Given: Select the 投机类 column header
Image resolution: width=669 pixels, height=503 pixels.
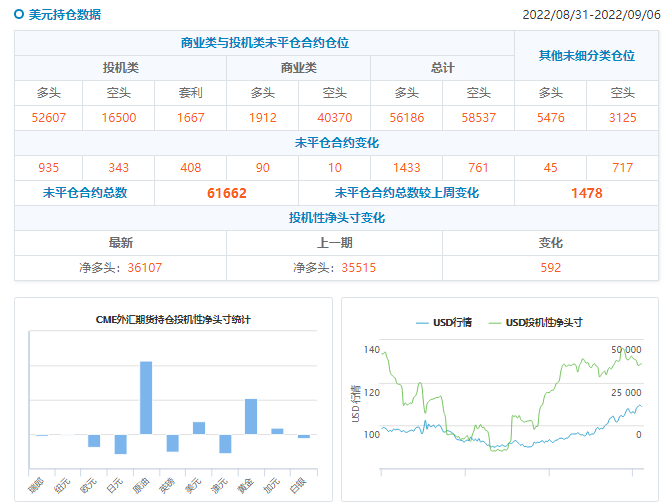Looking at the screenshot, I should tap(121, 68).
